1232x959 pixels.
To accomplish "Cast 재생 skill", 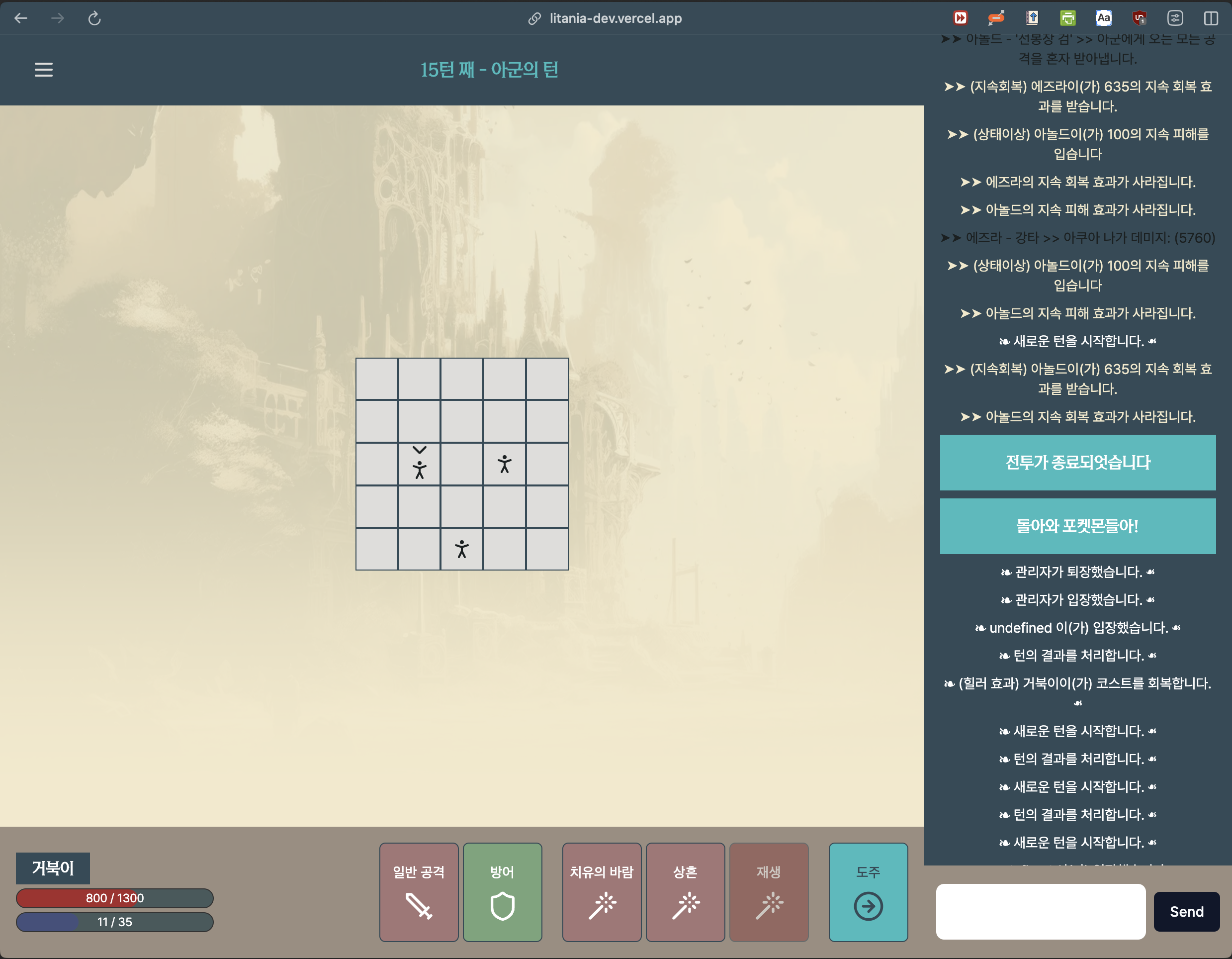I will click(x=768, y=892).
